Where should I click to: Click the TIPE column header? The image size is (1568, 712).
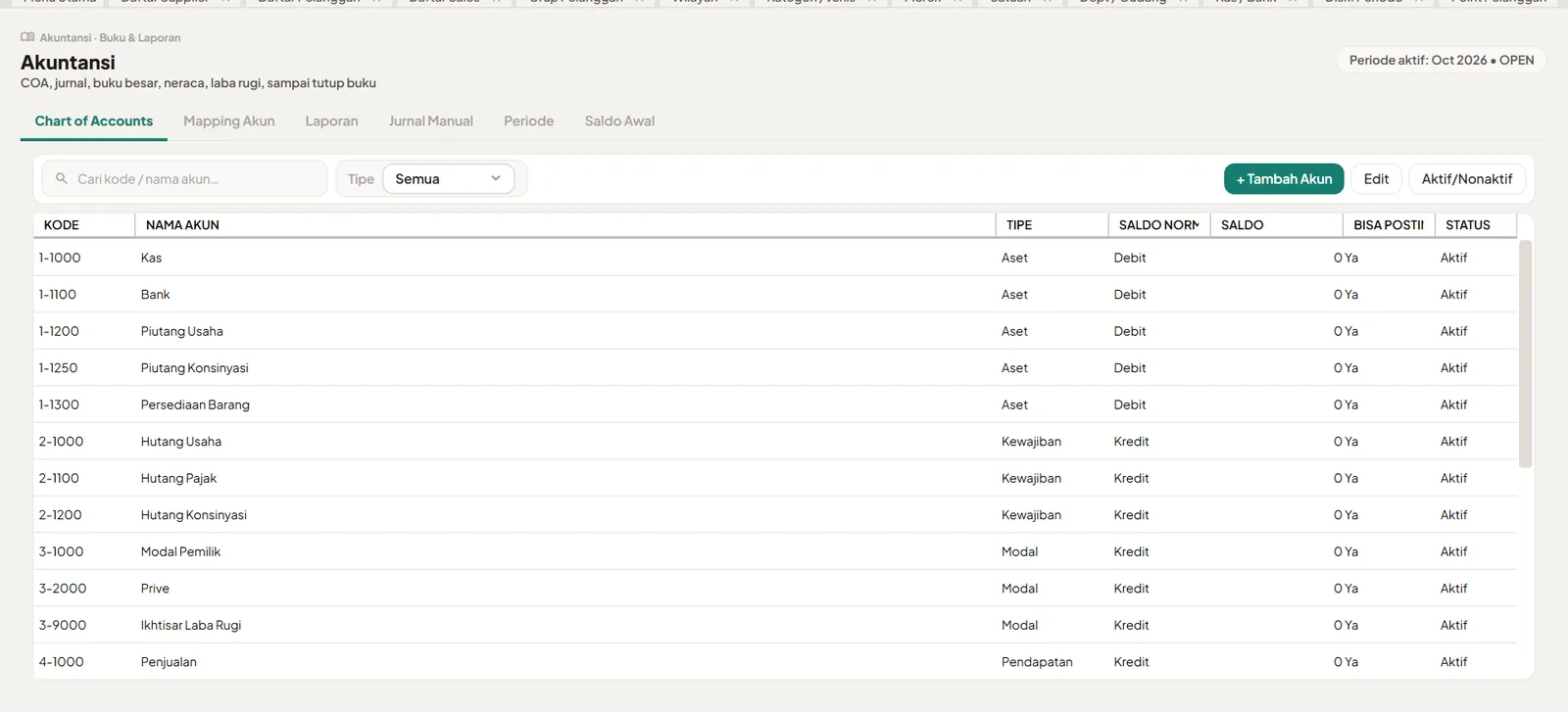click(x=1052, y=225)
